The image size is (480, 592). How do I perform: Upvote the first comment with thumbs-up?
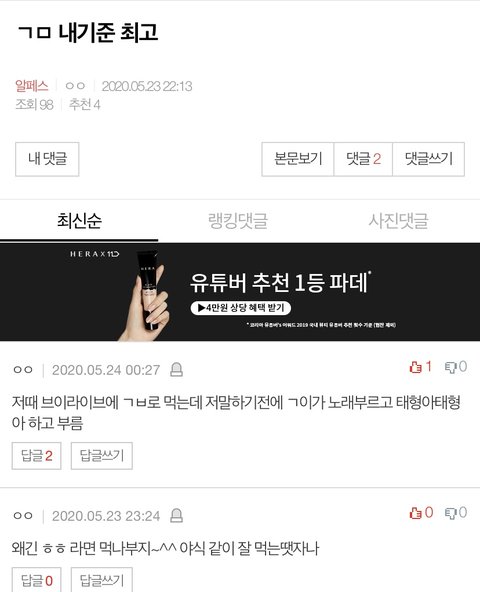(420, 367)
